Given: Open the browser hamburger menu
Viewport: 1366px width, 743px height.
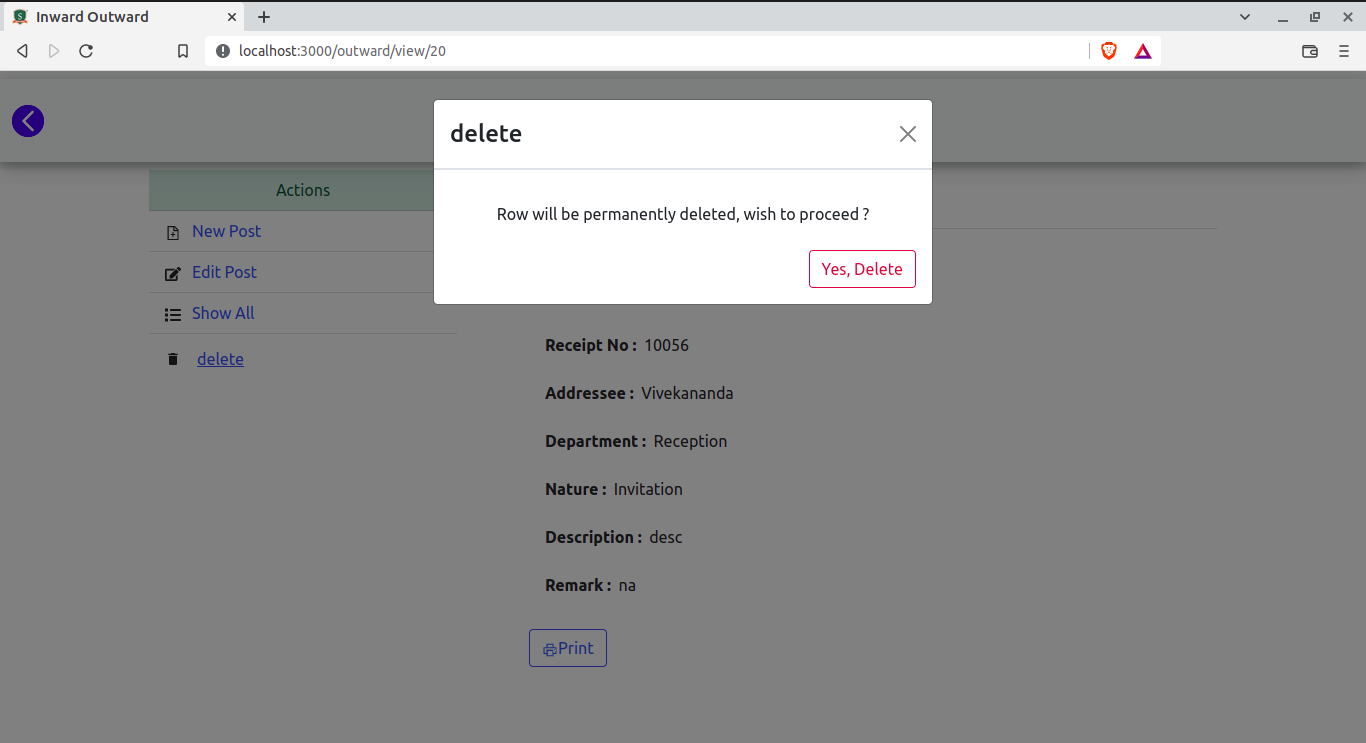Looking at the screenshot, I should [1344, 51].
